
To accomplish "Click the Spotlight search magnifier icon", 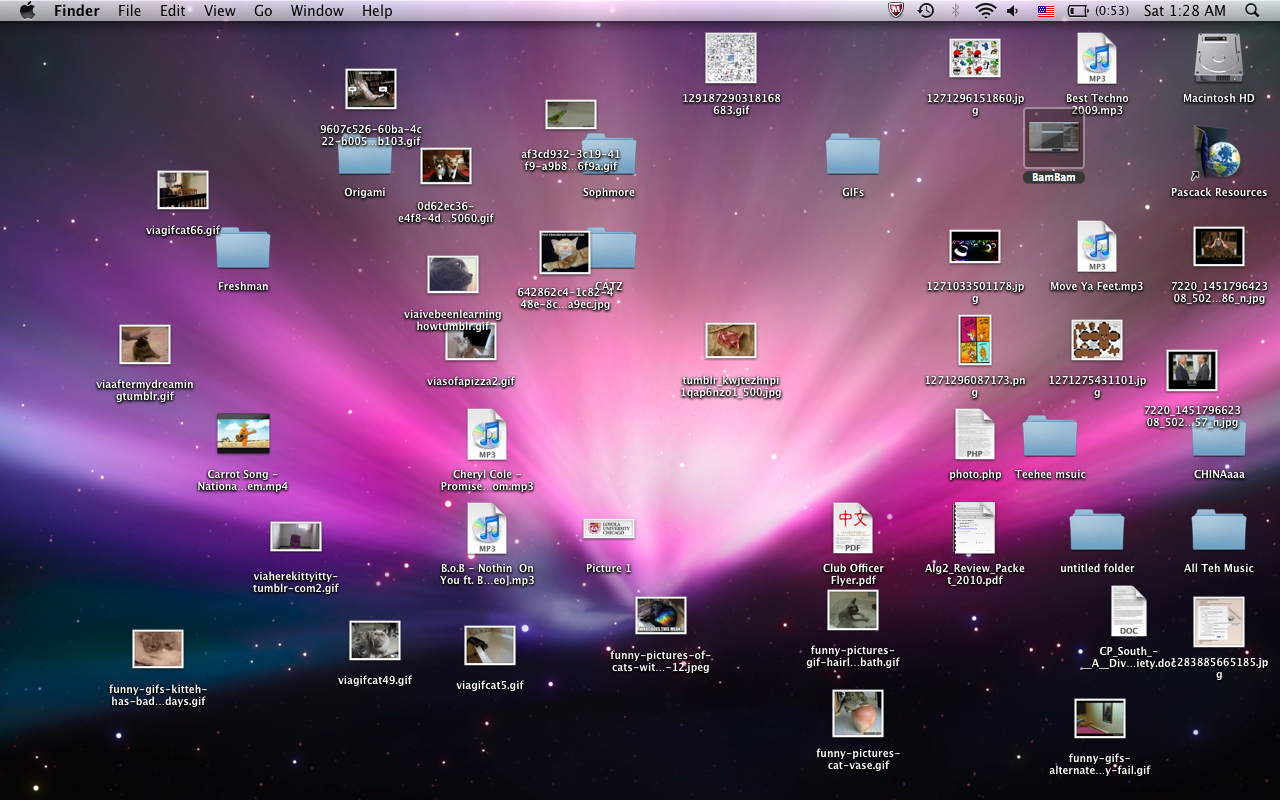I will coord(1252,11).
